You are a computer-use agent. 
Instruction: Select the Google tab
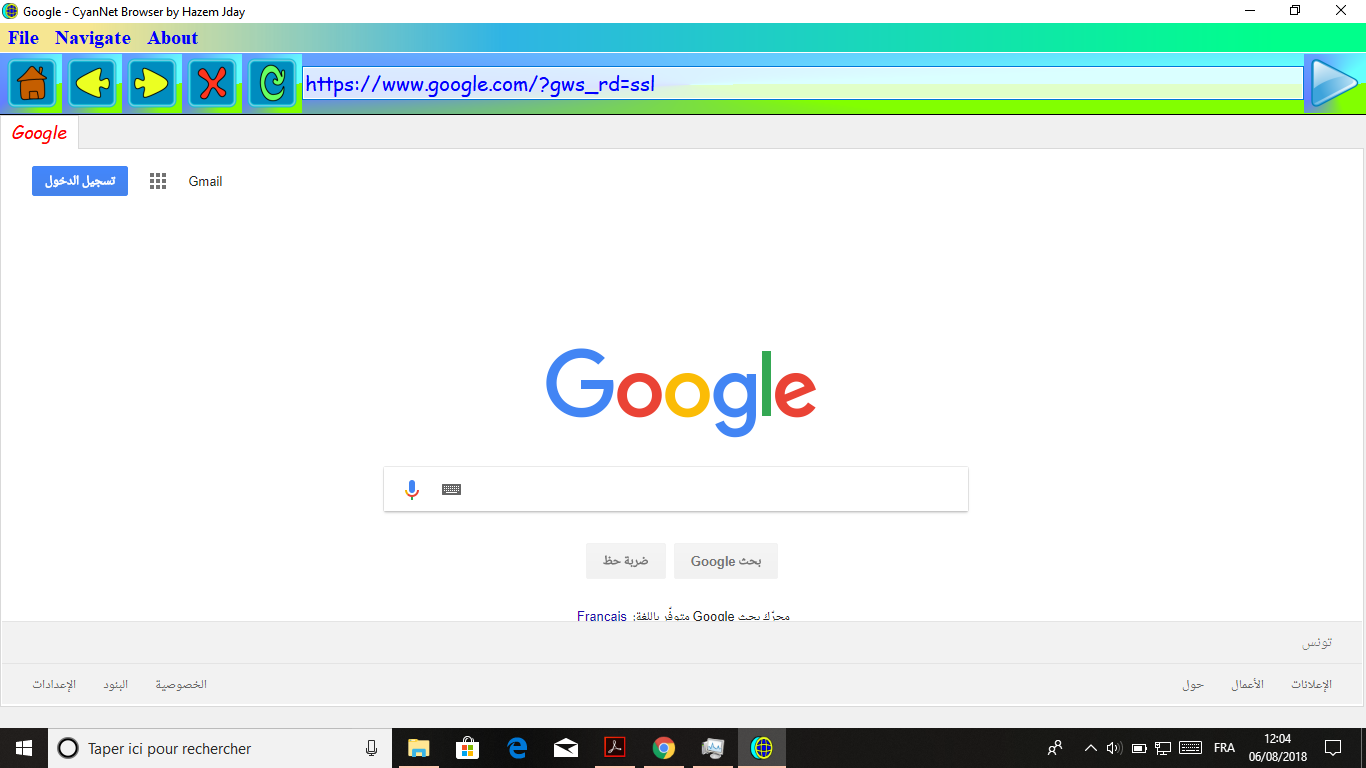(39, 133)
